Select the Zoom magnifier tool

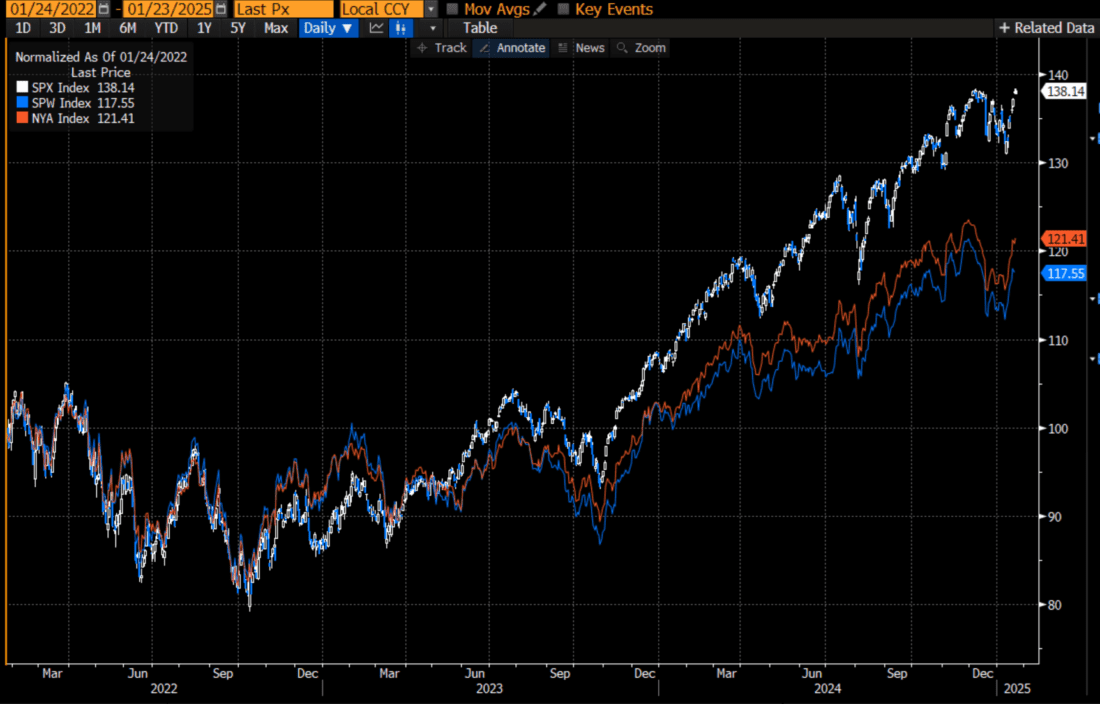pos(640,48)
